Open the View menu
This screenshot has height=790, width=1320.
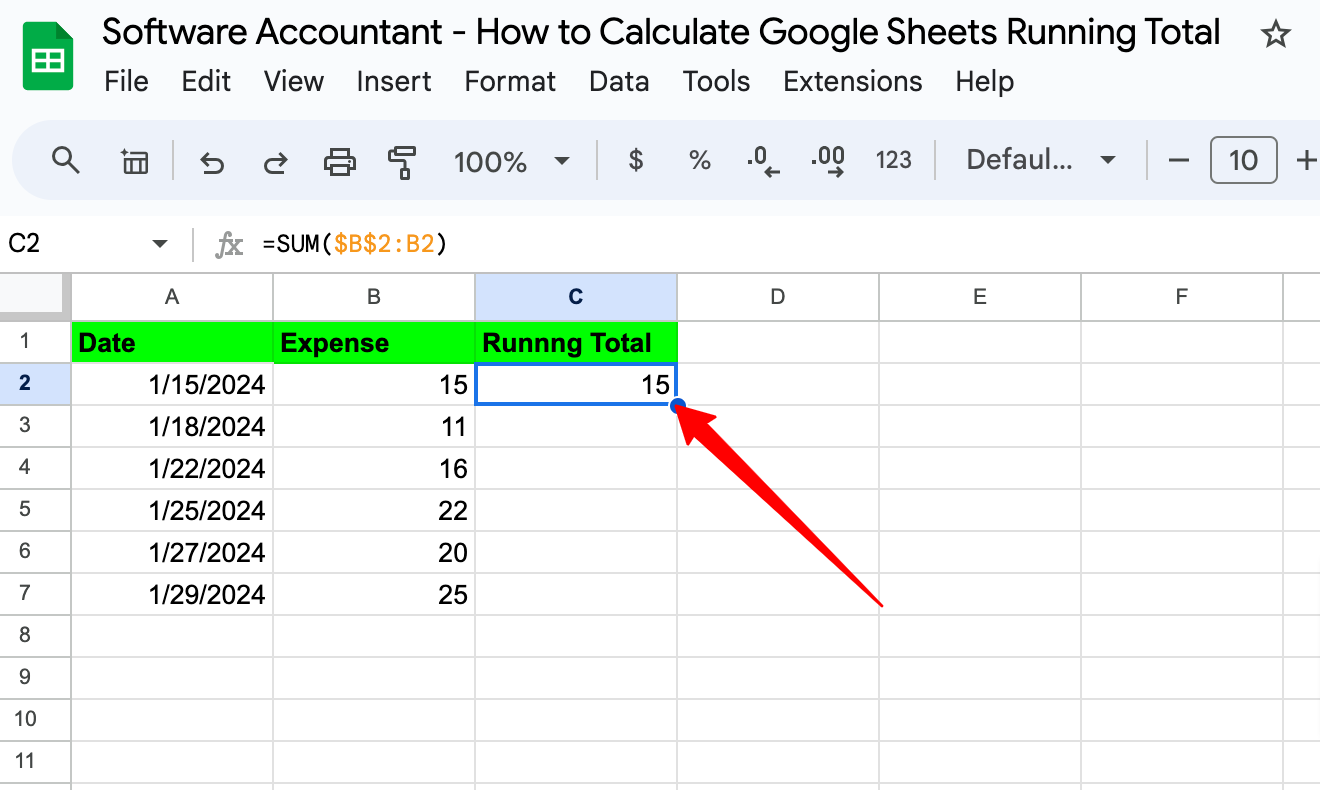[294, 81]
